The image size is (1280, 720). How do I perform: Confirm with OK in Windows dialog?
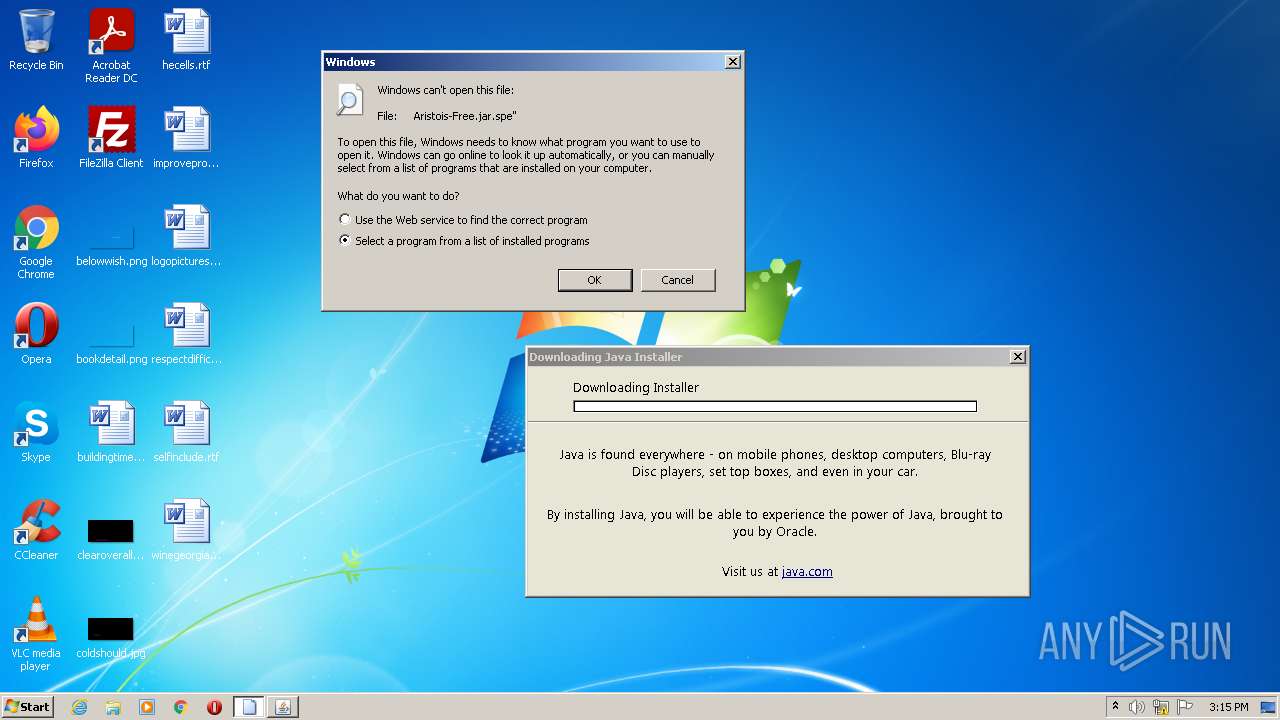click(x=594, y=280)
